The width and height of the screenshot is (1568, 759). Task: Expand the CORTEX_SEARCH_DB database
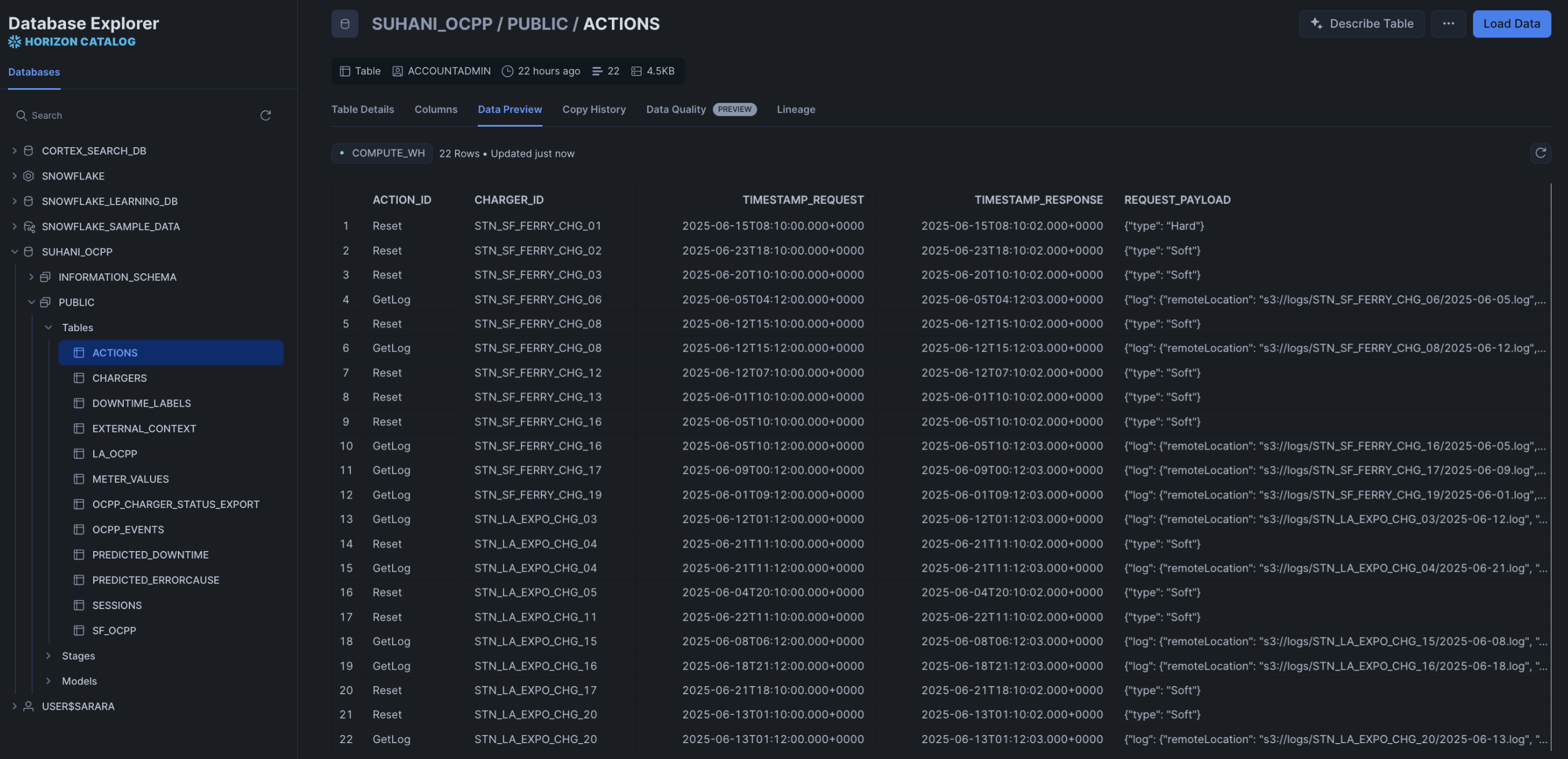coord(14,151)
